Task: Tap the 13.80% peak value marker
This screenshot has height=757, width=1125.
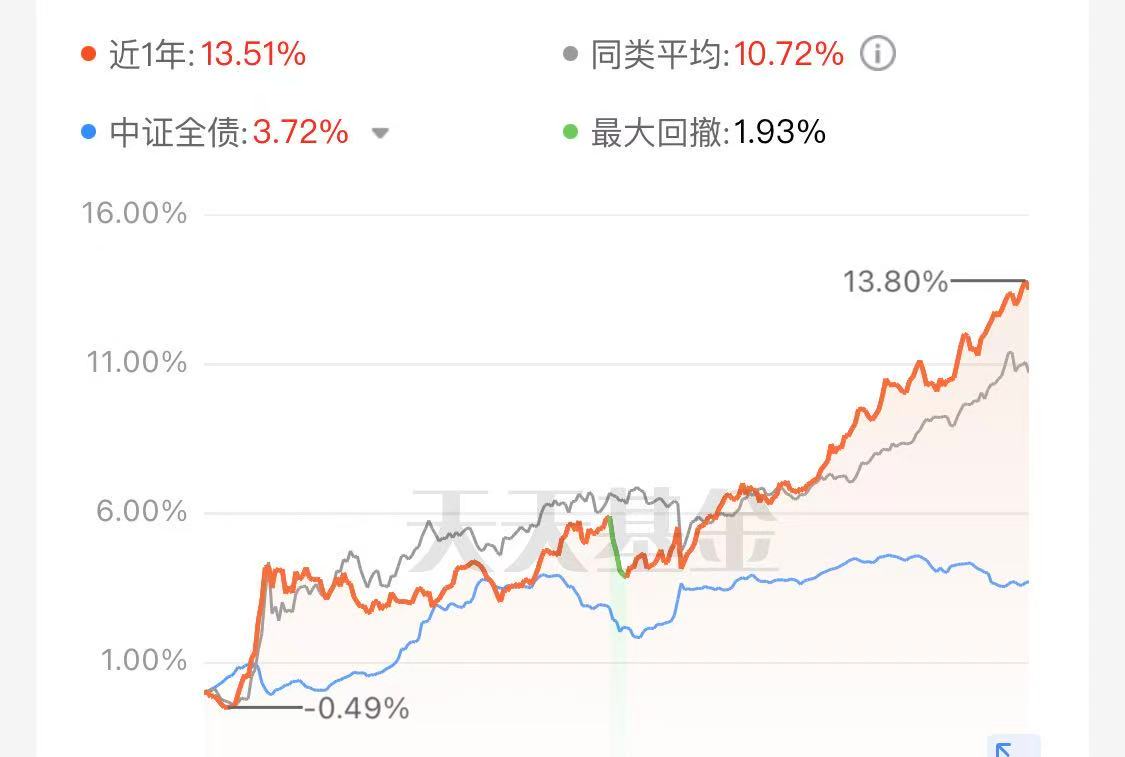Action: coord(895,281)
